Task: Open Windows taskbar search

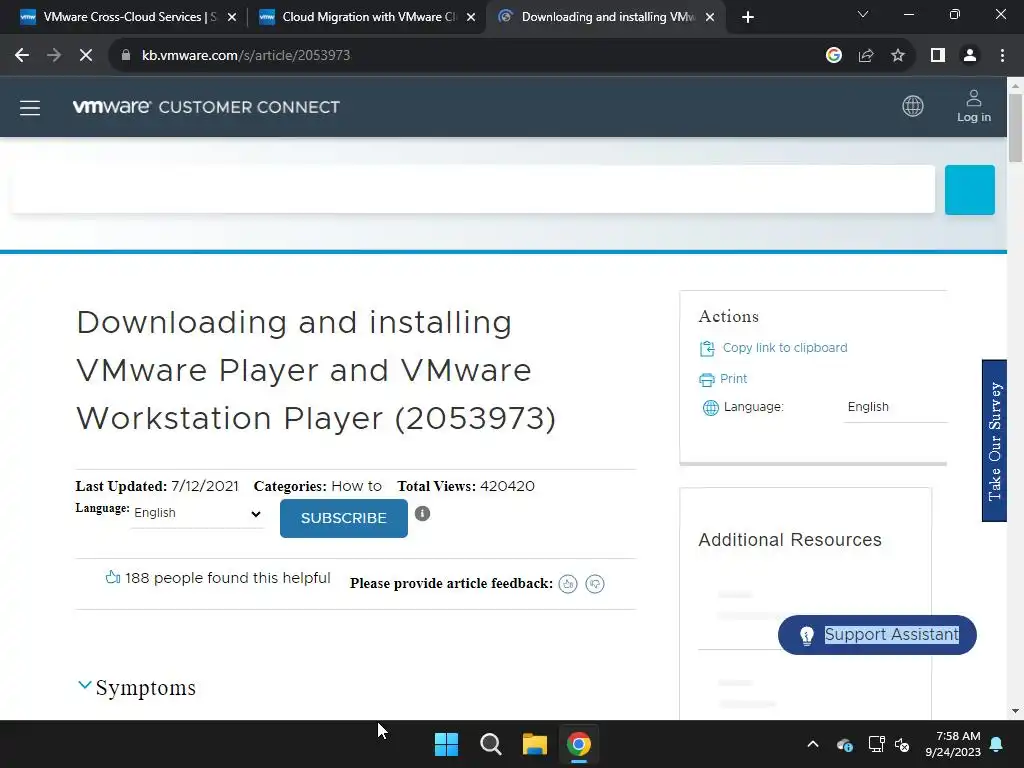Action: click(x=490, y=744)
